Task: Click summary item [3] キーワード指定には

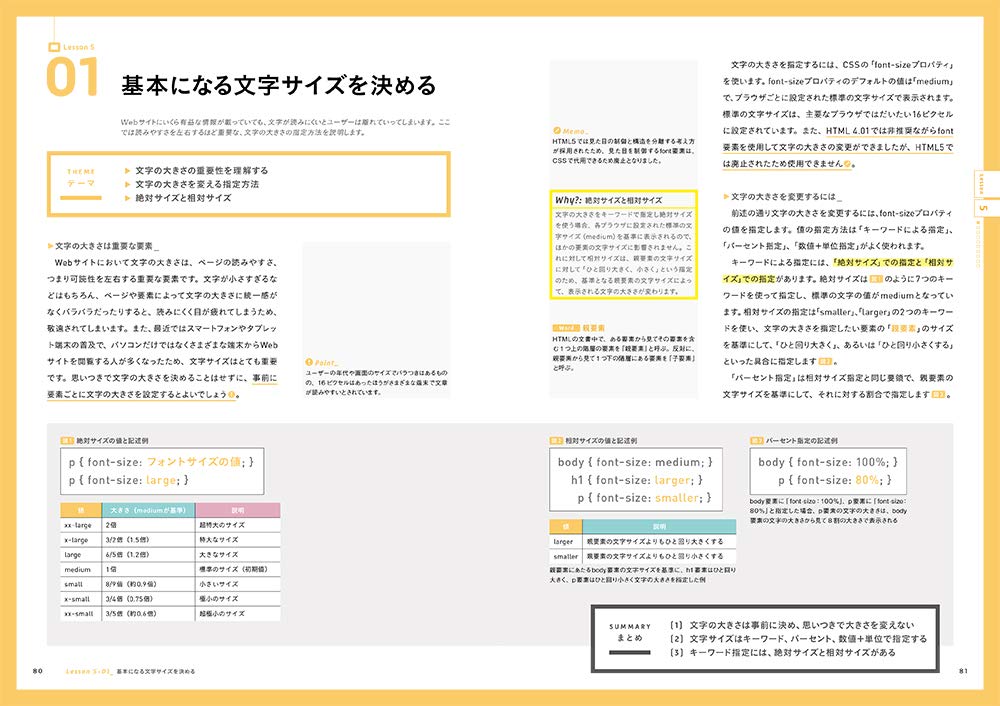Action: pyautogui.click(x=783, y=653)
